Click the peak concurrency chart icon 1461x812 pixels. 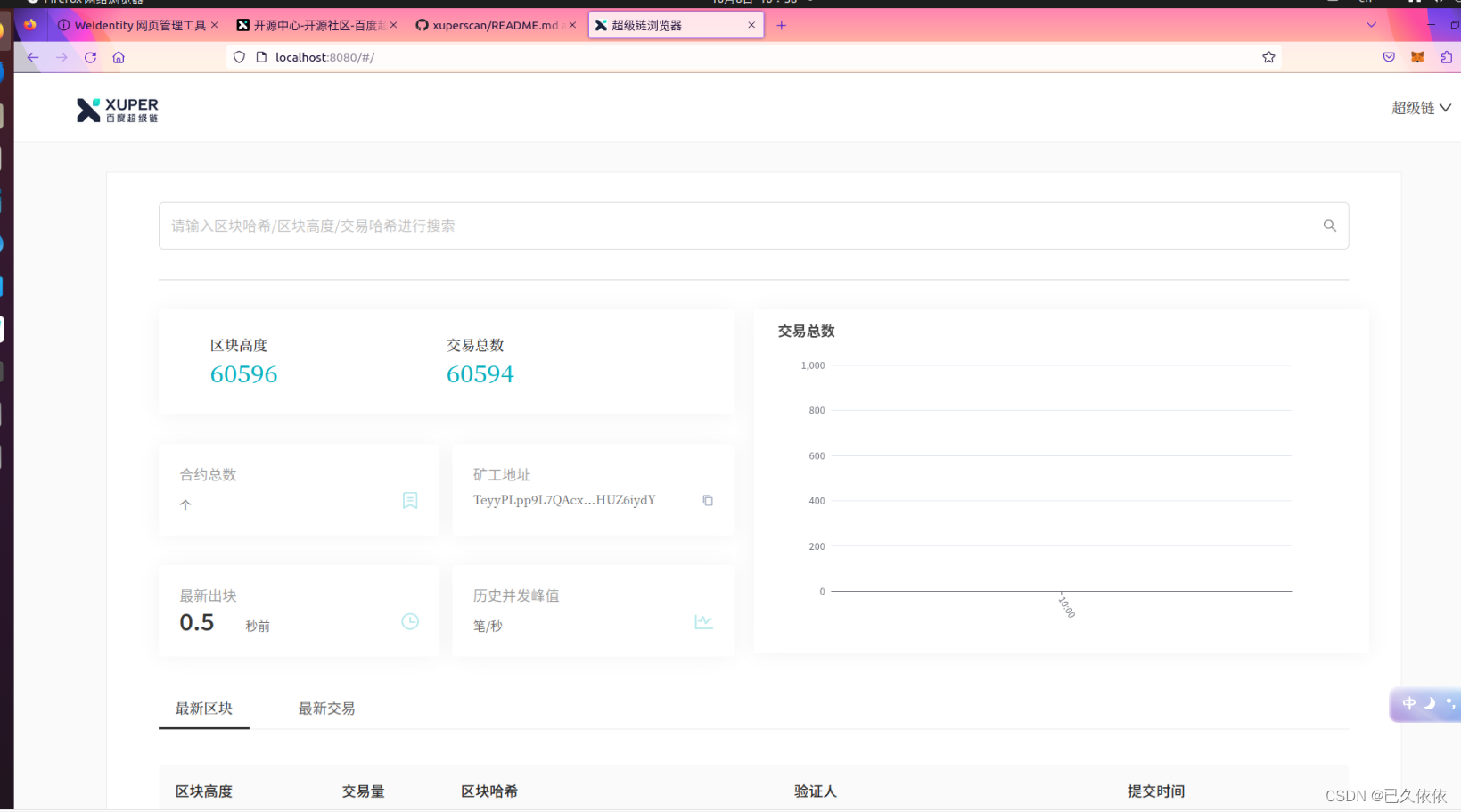(x=704, y=621)
